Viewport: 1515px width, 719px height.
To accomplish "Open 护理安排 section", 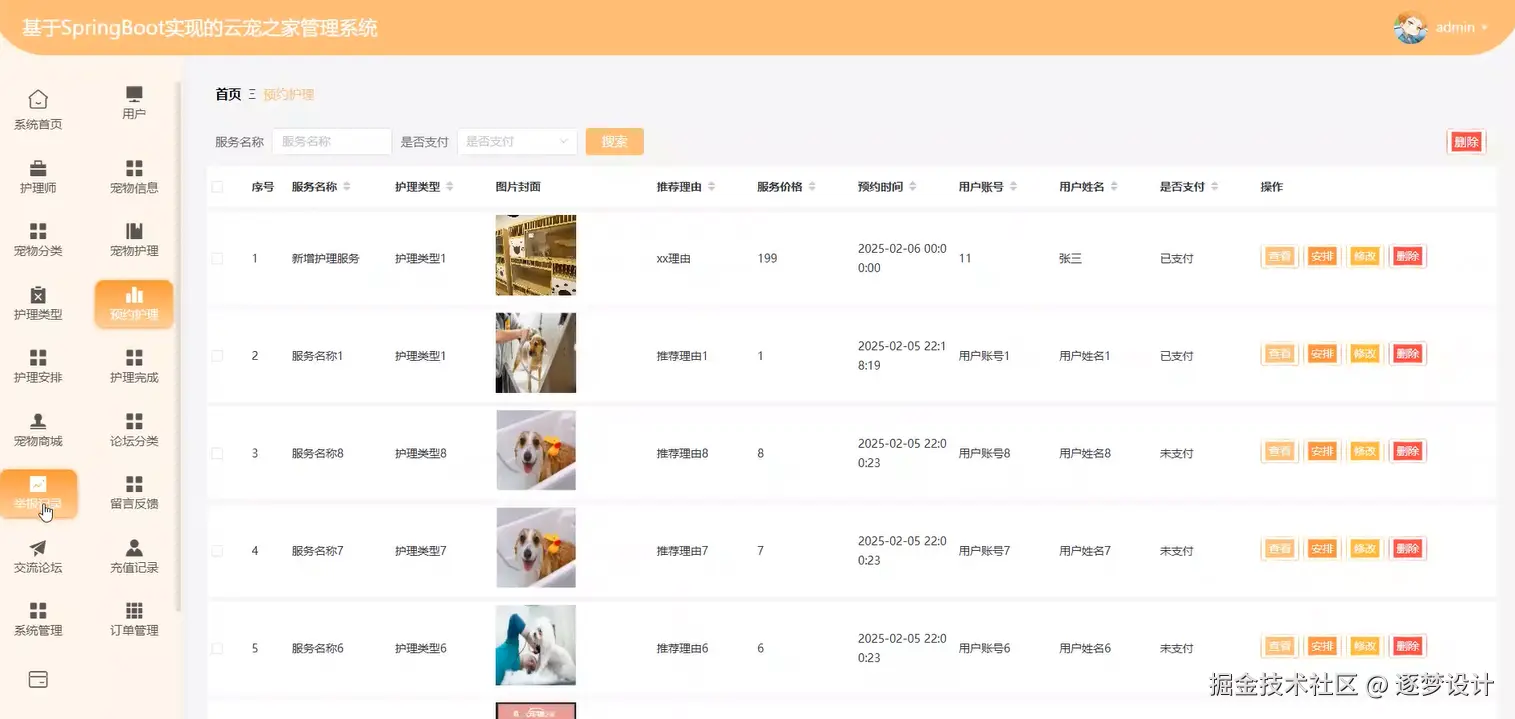I will [x=38, y=366].
